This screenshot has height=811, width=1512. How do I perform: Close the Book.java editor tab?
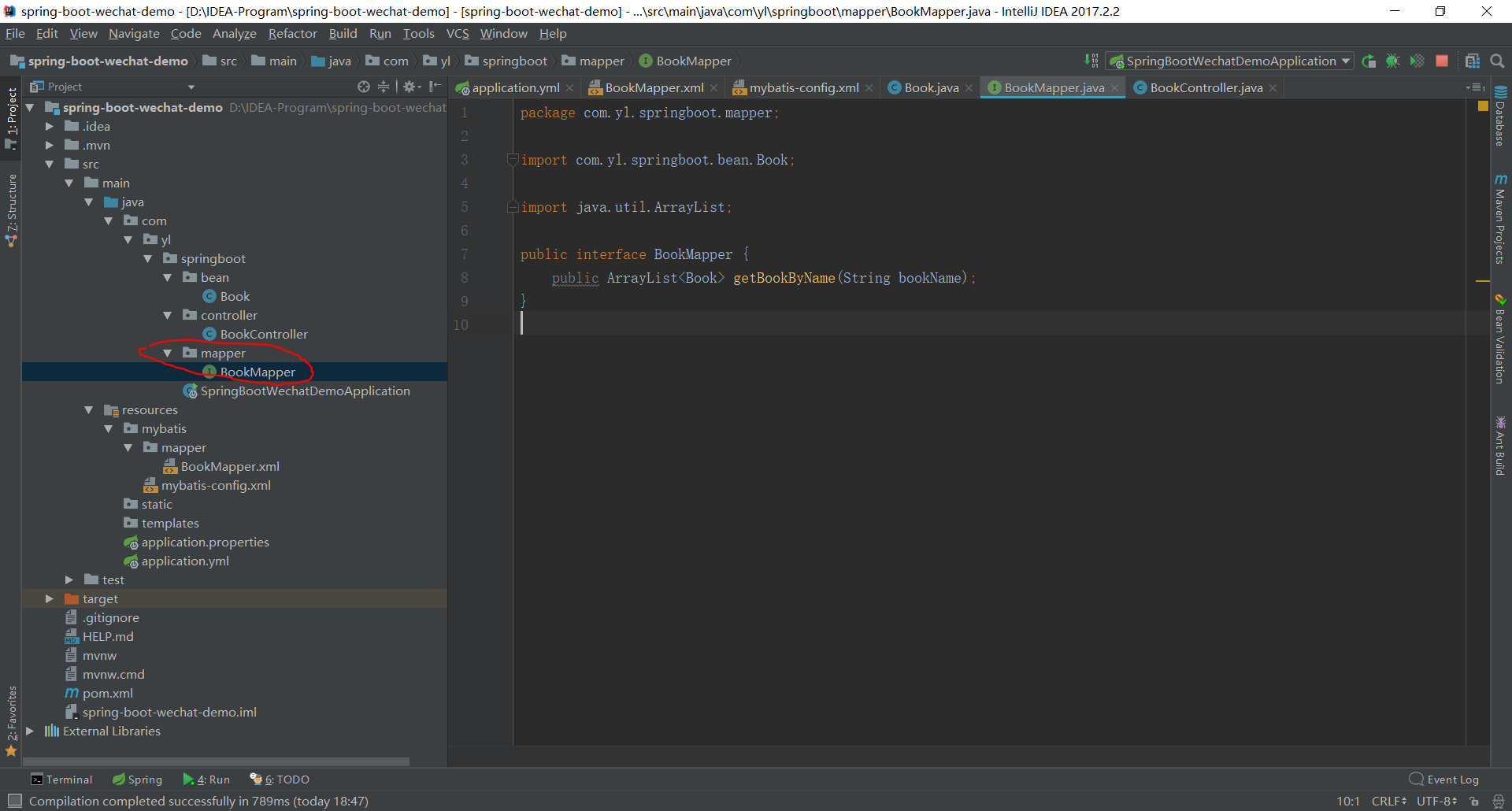pyautogui.click(x=969, y=88)
